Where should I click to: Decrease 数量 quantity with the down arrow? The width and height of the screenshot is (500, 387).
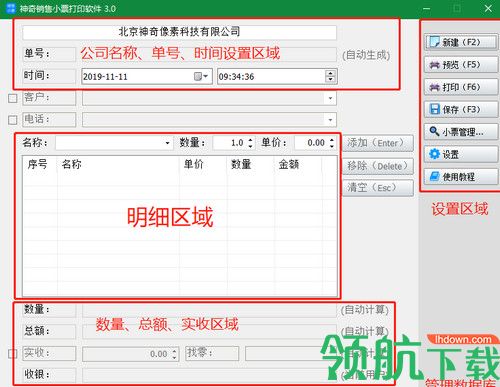point(250,146)
